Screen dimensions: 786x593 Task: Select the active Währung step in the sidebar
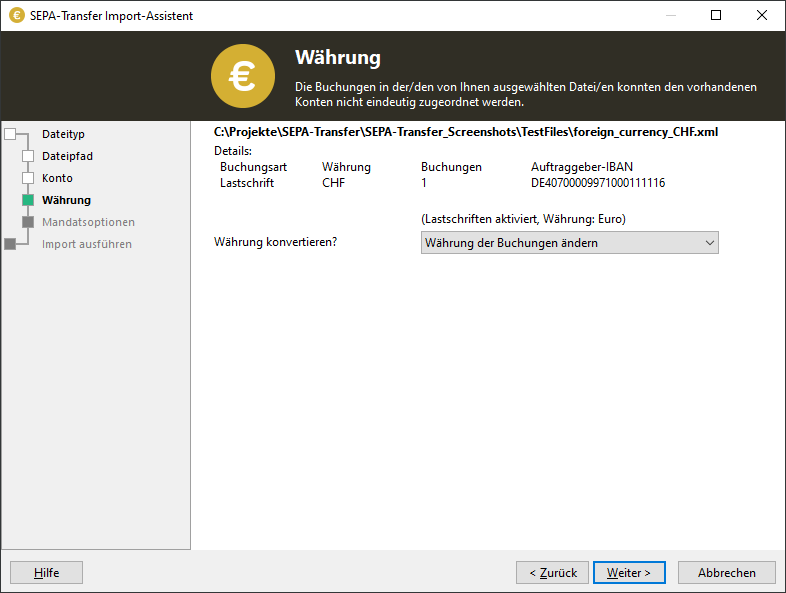[66, 201]
